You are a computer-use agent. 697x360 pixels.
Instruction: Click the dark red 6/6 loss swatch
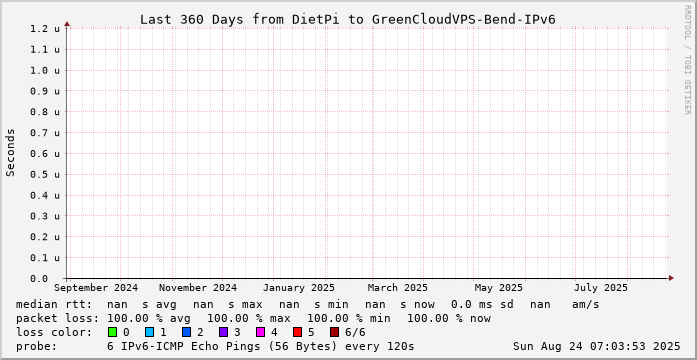coord(335,332)
